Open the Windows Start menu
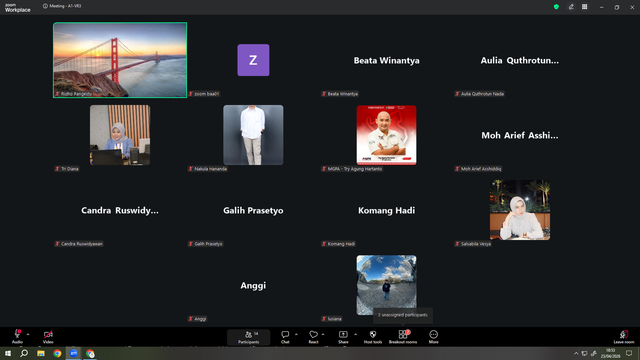 (8, 353)
